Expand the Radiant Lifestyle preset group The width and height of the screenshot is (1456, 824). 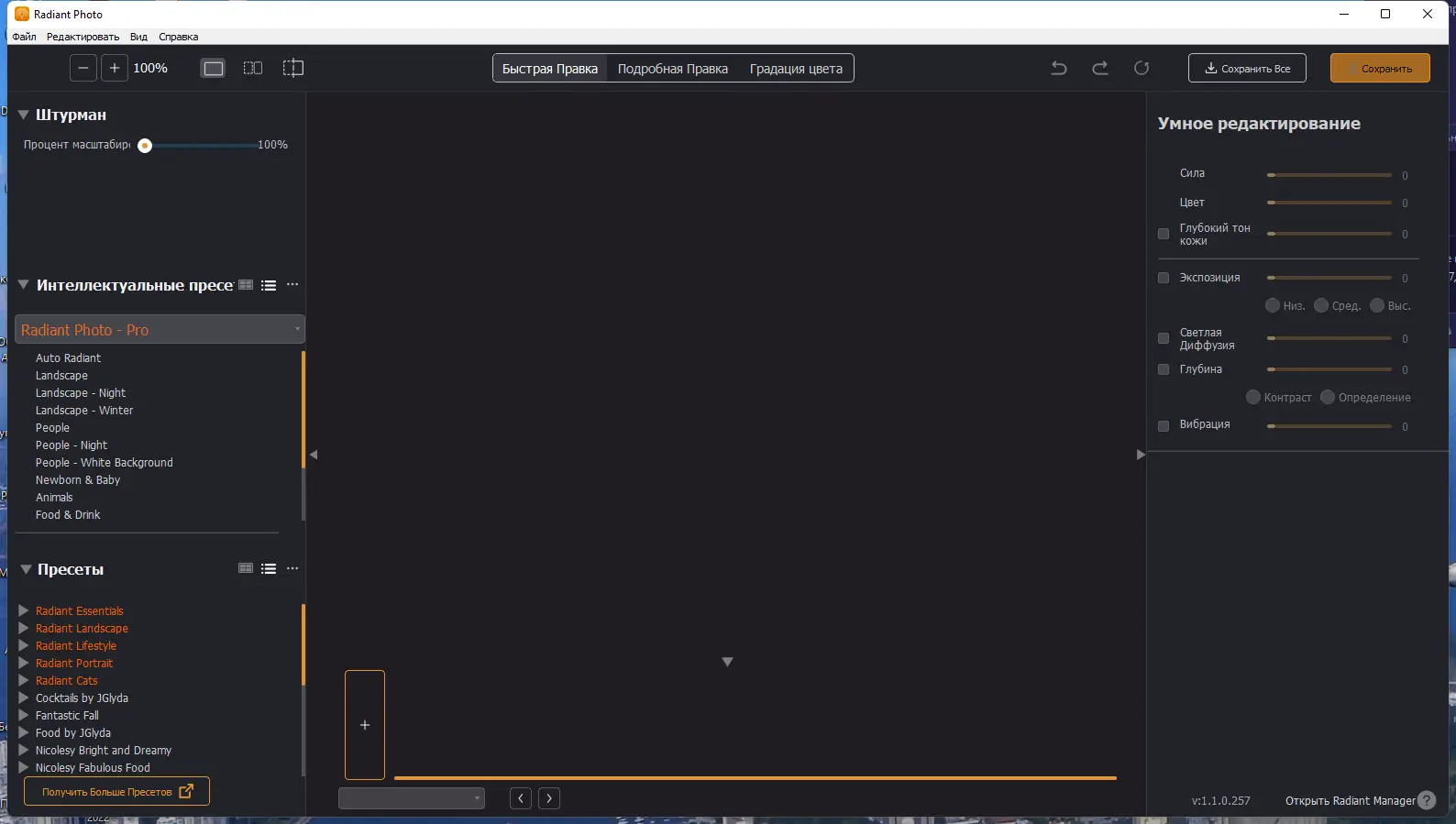(x=24, y=645)
